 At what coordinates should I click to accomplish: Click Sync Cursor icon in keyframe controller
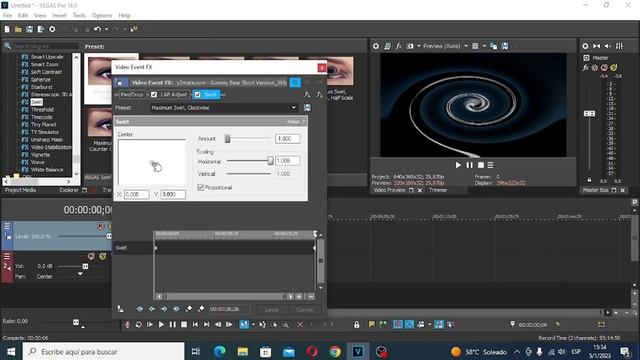(121, 309)
